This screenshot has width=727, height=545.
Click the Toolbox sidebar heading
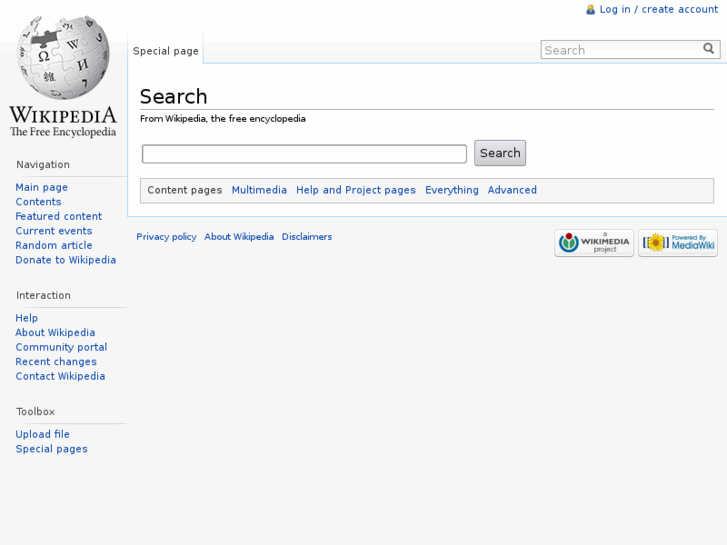point(36,412)
